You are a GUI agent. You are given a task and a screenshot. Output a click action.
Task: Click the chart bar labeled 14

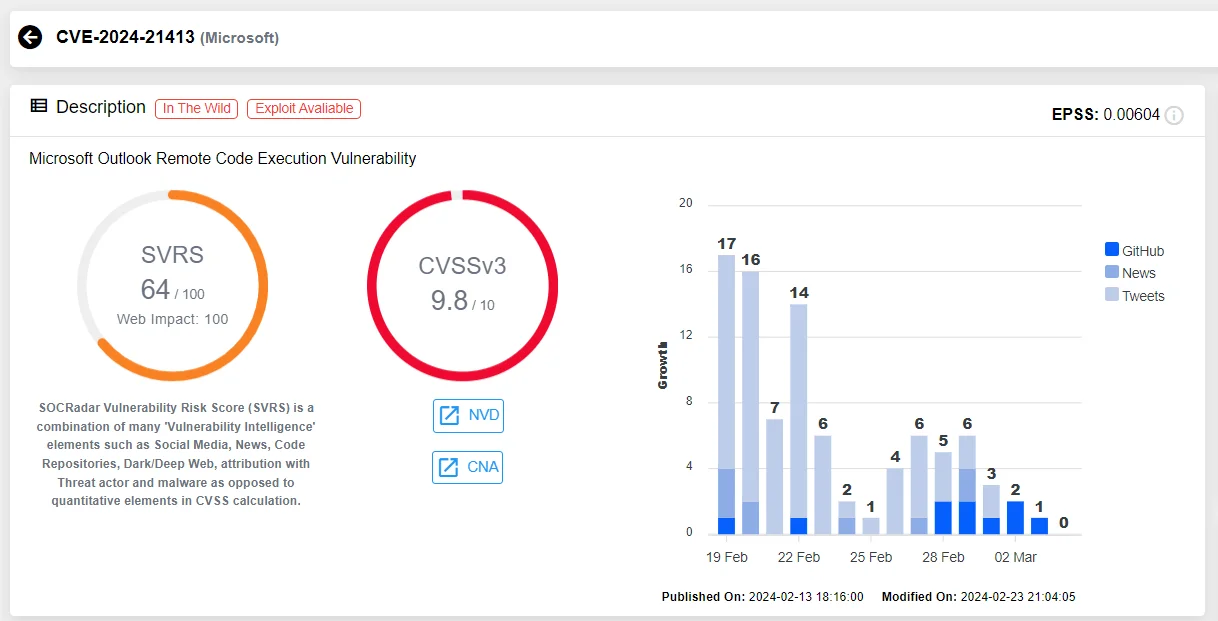pos(799,419)
